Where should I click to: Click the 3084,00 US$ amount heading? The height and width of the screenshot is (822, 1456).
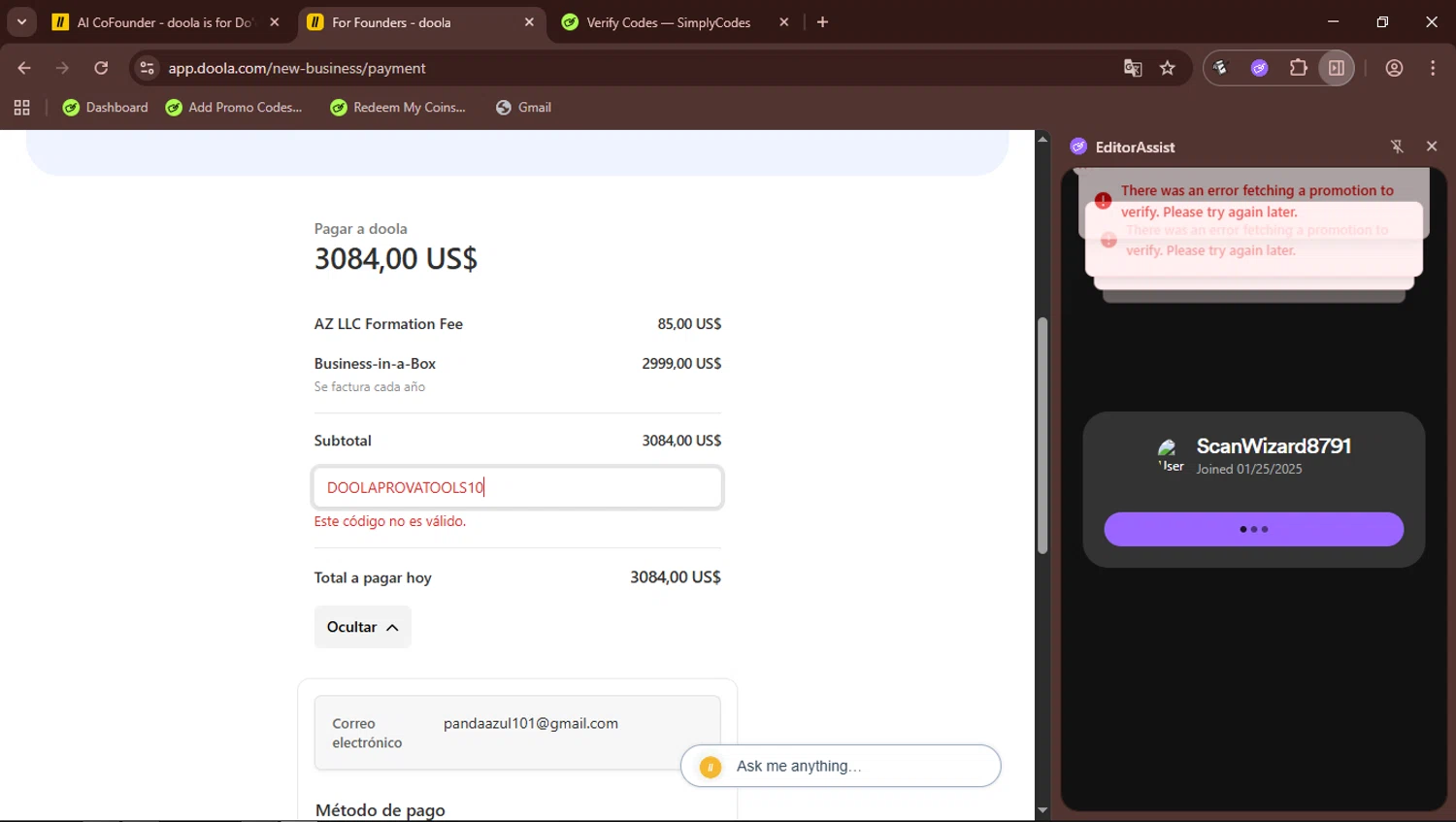tap(395, 259)
